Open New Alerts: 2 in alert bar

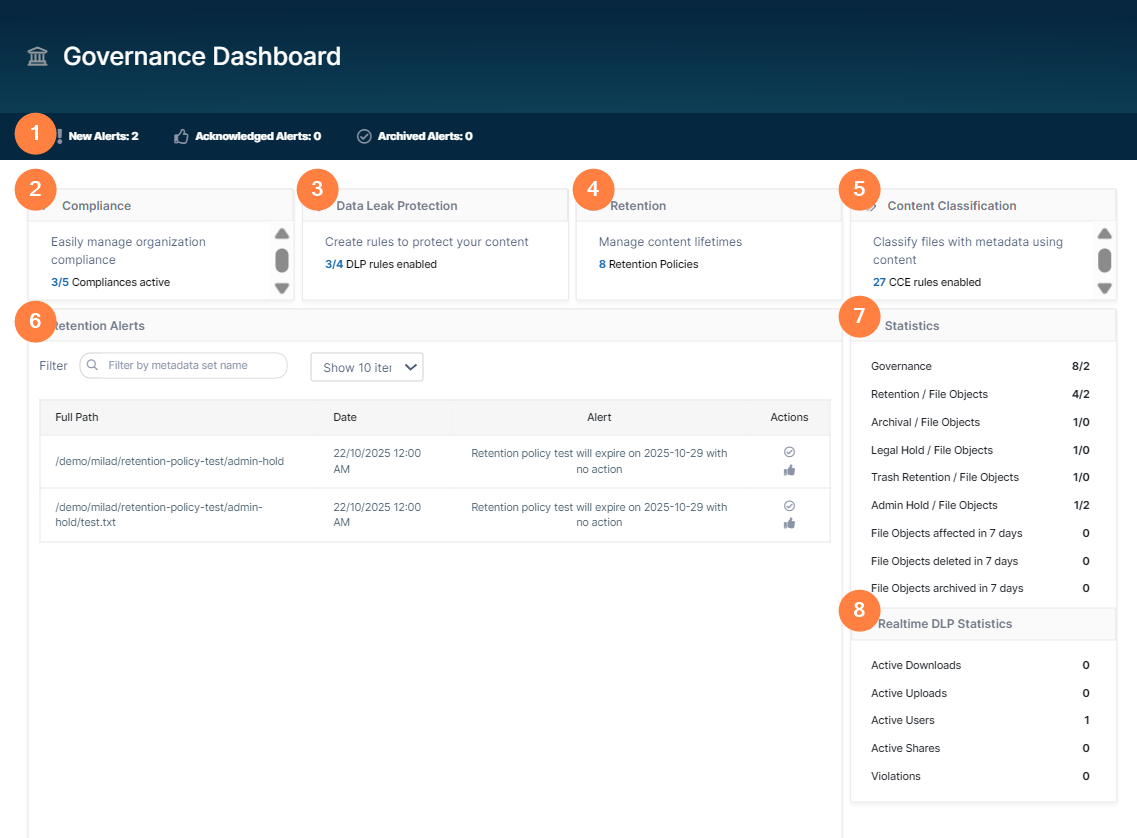tap(103, 136)
